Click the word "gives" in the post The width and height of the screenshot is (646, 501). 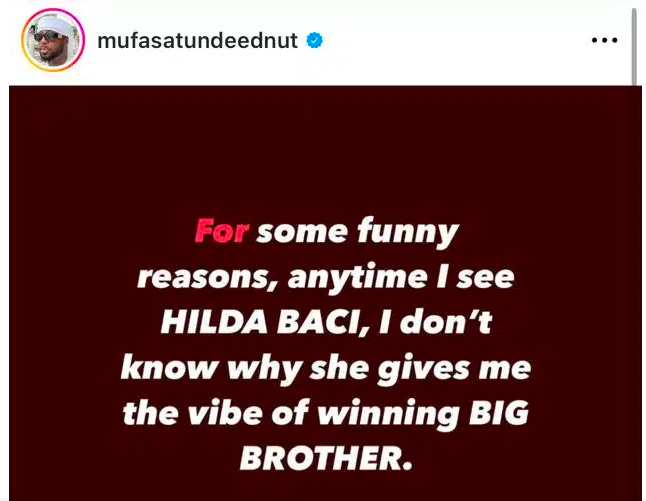click(424, 370)
